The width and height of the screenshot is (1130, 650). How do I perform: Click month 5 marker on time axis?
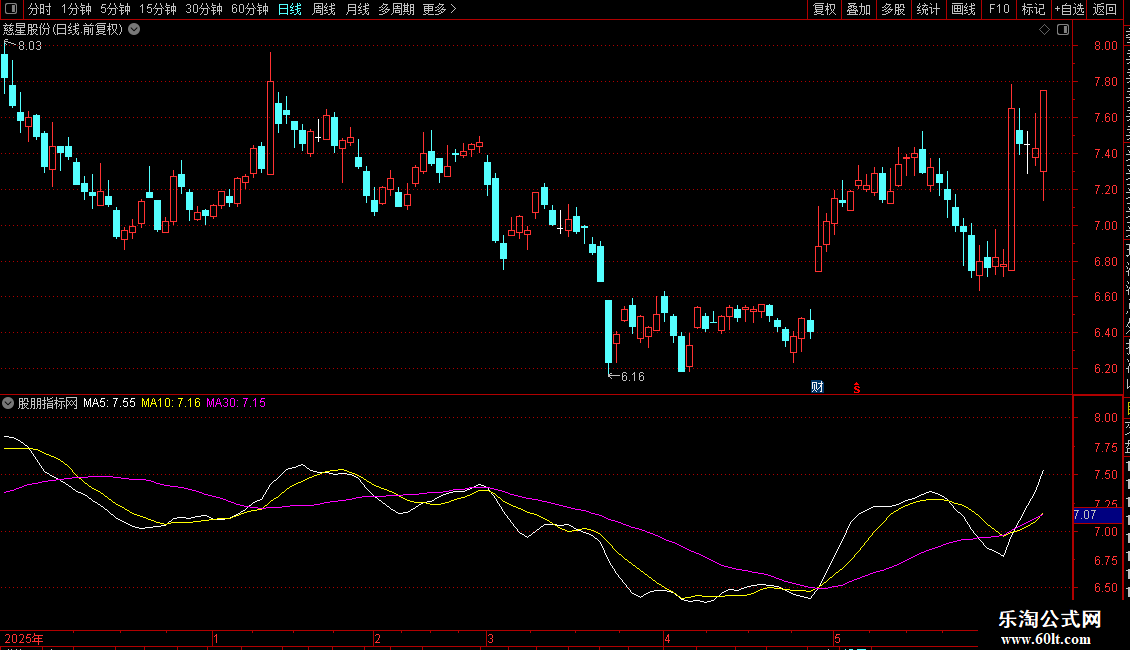(x=837, y=638)
